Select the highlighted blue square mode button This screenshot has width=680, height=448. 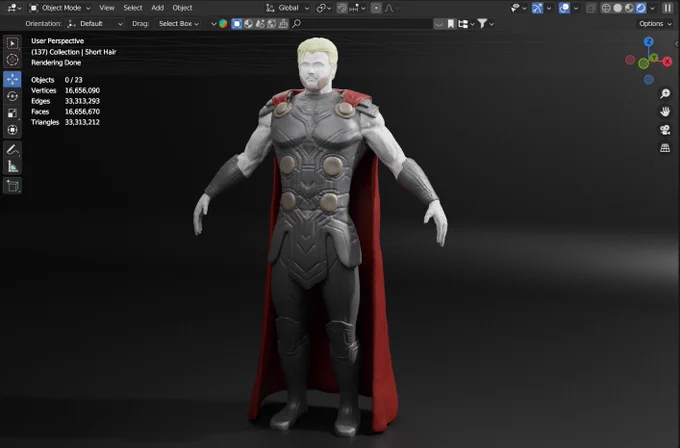click(x=236, y=23)
